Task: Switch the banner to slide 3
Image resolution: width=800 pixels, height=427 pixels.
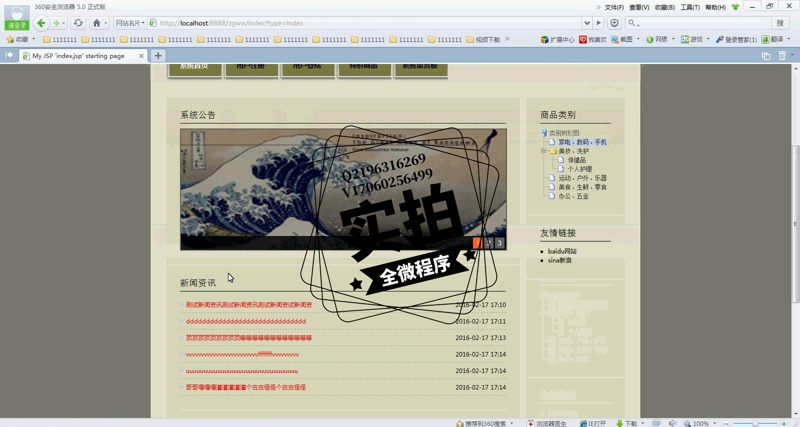Action: tap(499, 243)
